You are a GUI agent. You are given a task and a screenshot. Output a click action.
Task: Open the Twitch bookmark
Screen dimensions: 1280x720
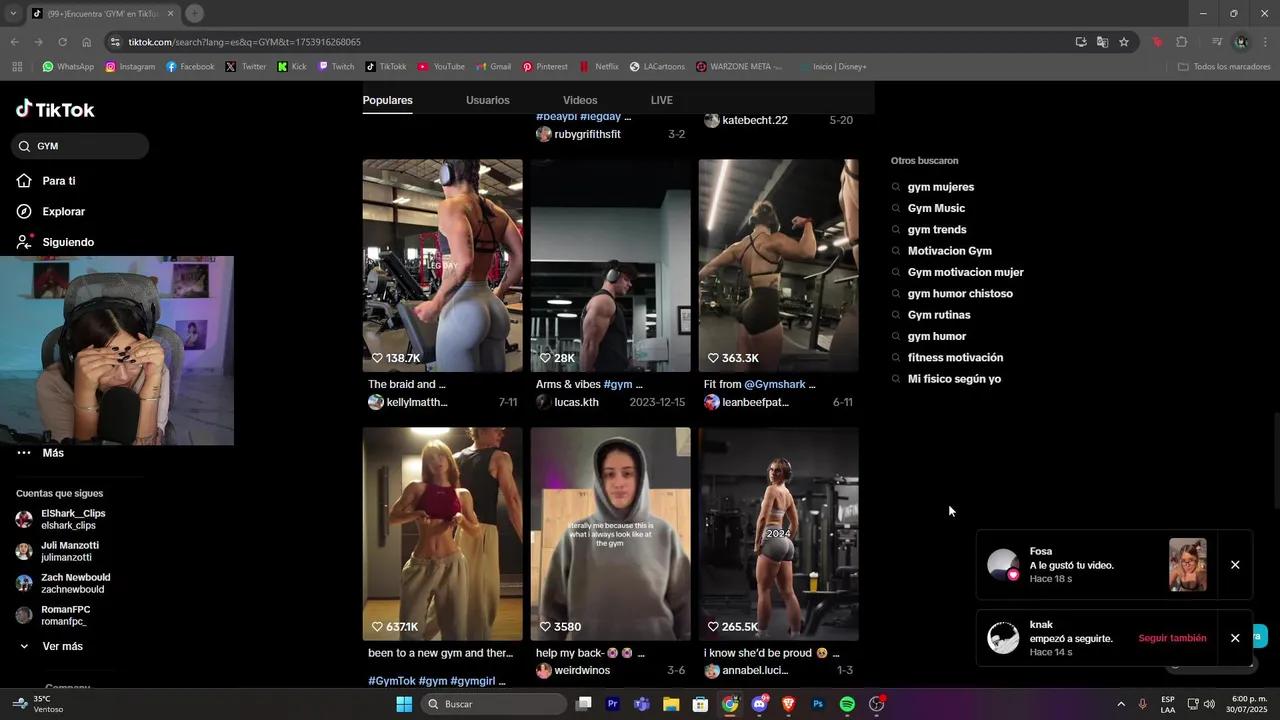point(336,67)
